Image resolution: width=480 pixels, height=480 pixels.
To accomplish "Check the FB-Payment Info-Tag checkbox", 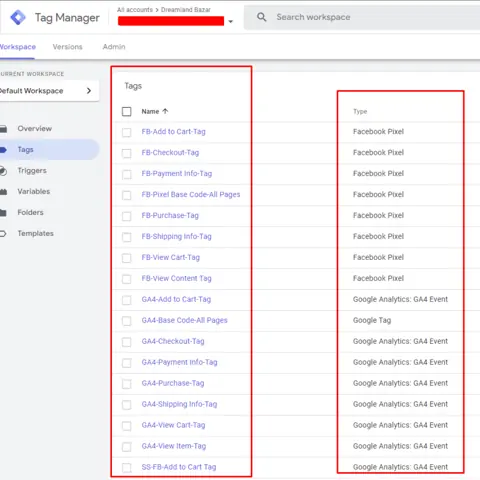I will 127,174.
